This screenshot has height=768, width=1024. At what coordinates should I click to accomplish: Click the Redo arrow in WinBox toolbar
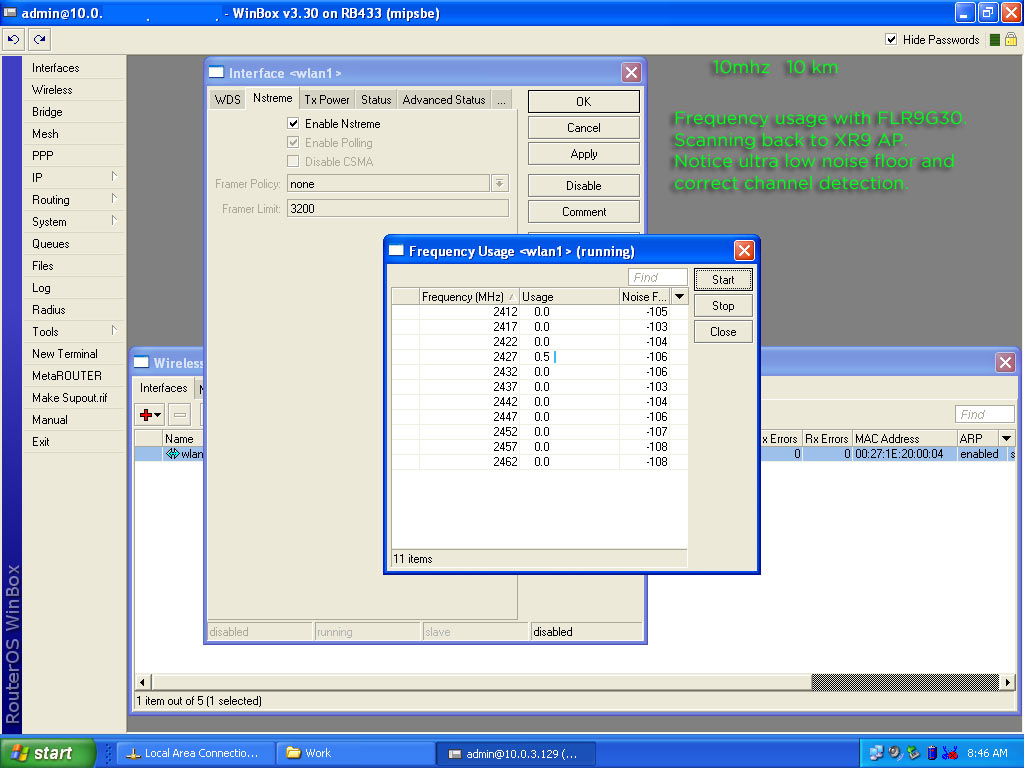40,40
